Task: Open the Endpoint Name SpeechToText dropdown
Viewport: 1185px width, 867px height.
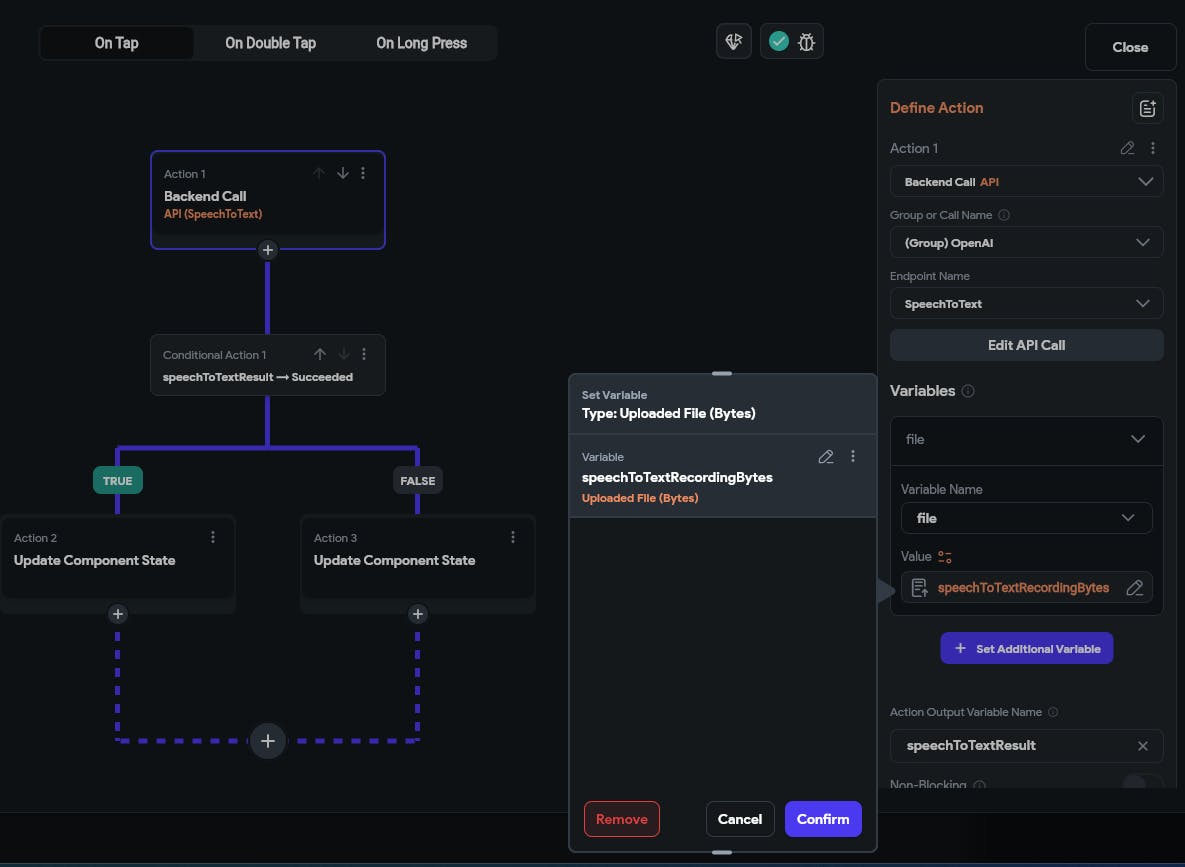Action: click(x=1026, y=304)
